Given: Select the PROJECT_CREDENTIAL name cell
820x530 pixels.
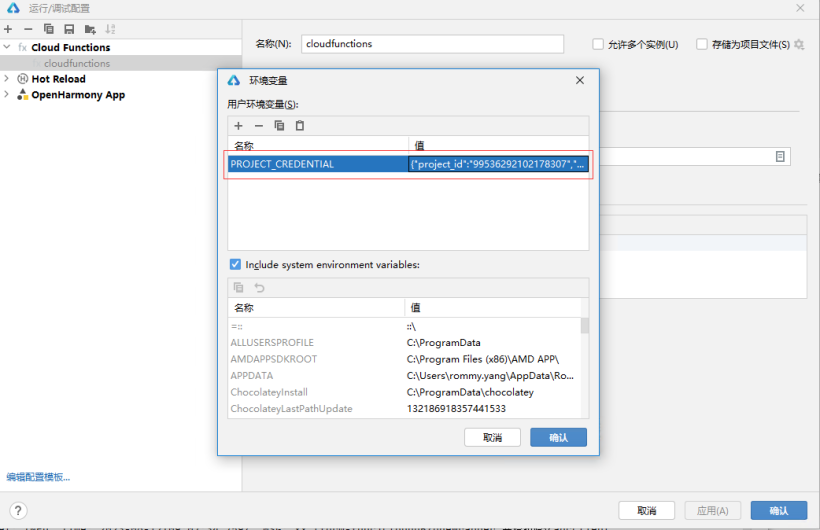Looking at the screenshot, I should pyautogui.click(x=318, y=164).
